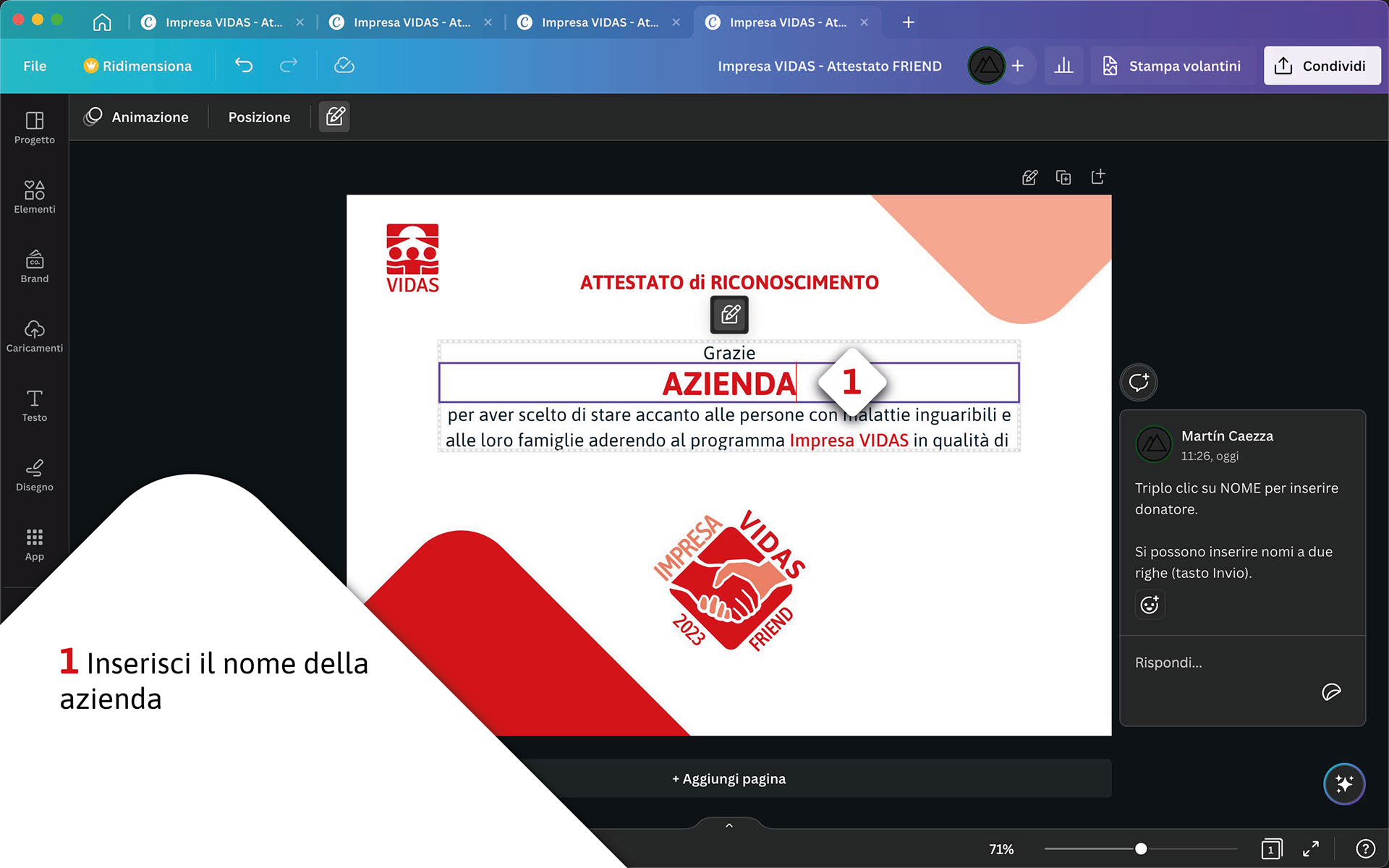Open the Brand sidebar panel
1389x868 pixels.
click(x=34, y=266)
